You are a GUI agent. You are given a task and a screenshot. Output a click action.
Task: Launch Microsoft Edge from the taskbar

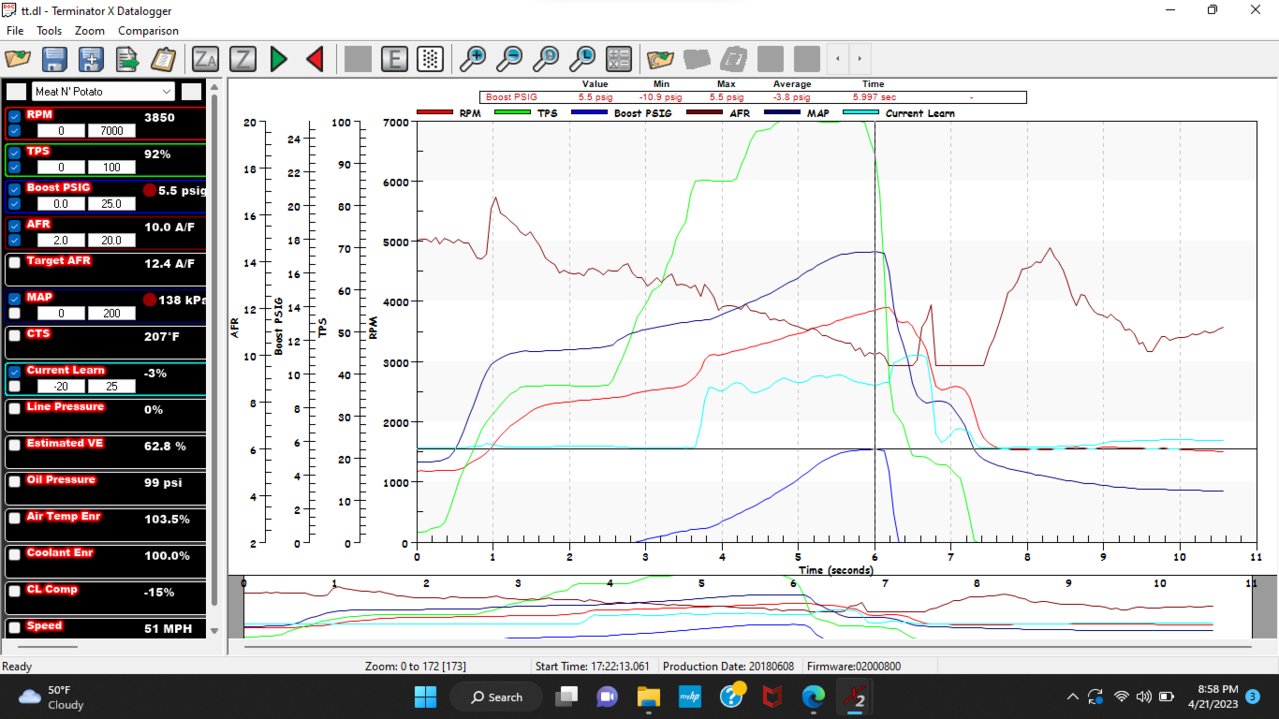(x=814, y=696)
